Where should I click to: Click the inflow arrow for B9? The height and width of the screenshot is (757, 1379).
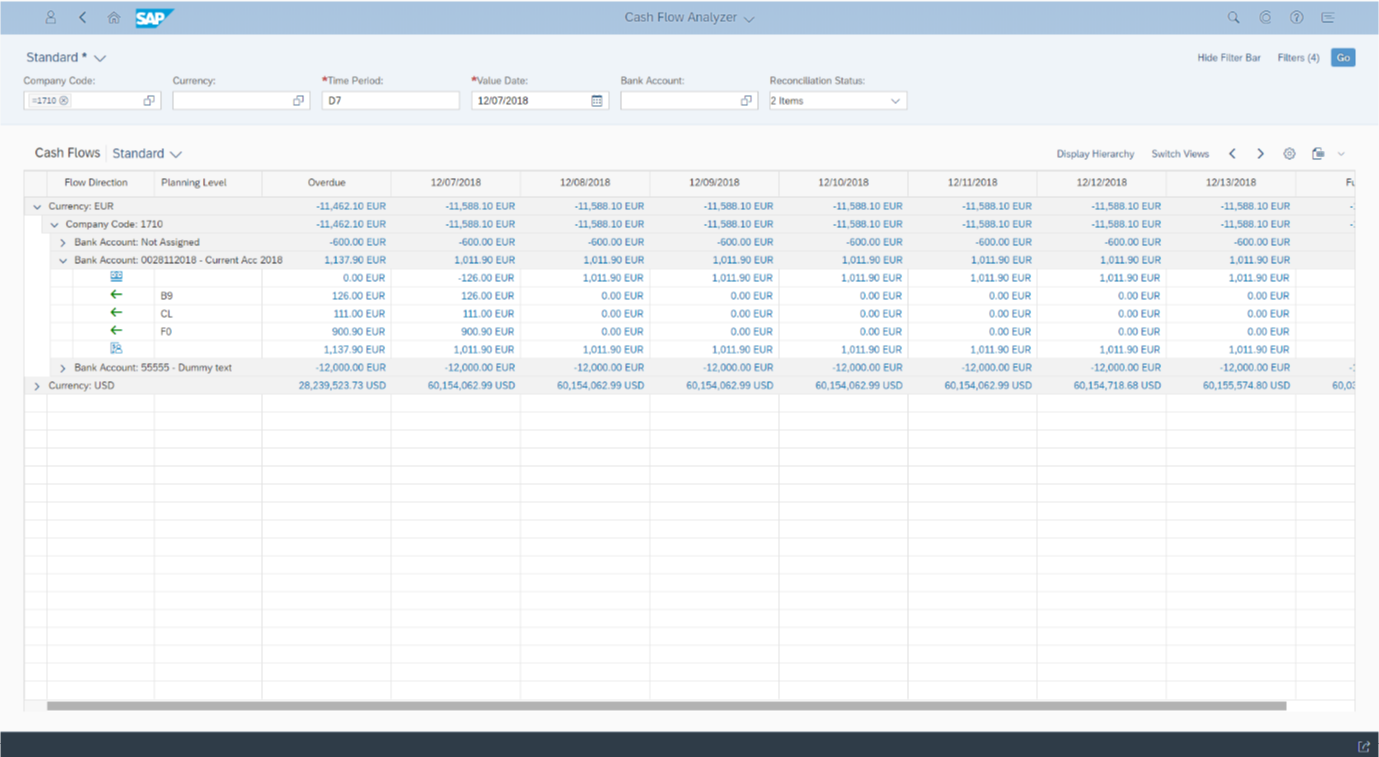tap(116, 295)
